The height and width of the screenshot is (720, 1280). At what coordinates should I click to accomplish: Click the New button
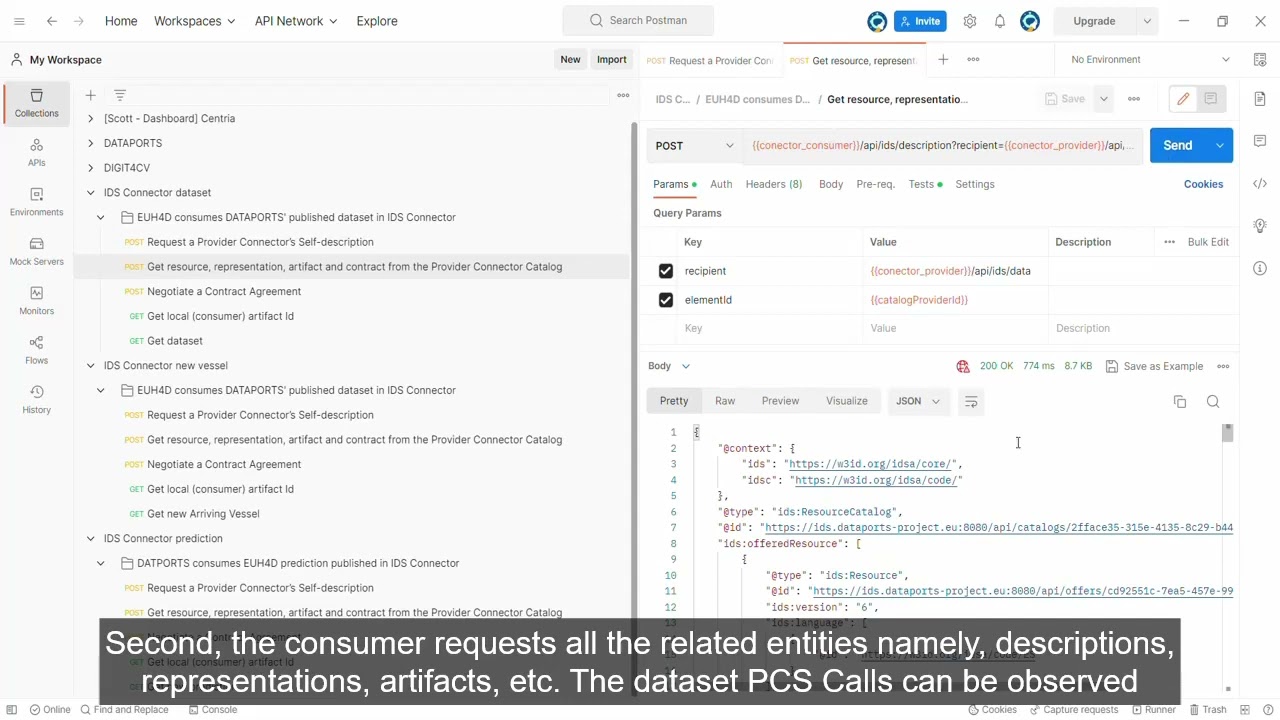tap(570, 60)
